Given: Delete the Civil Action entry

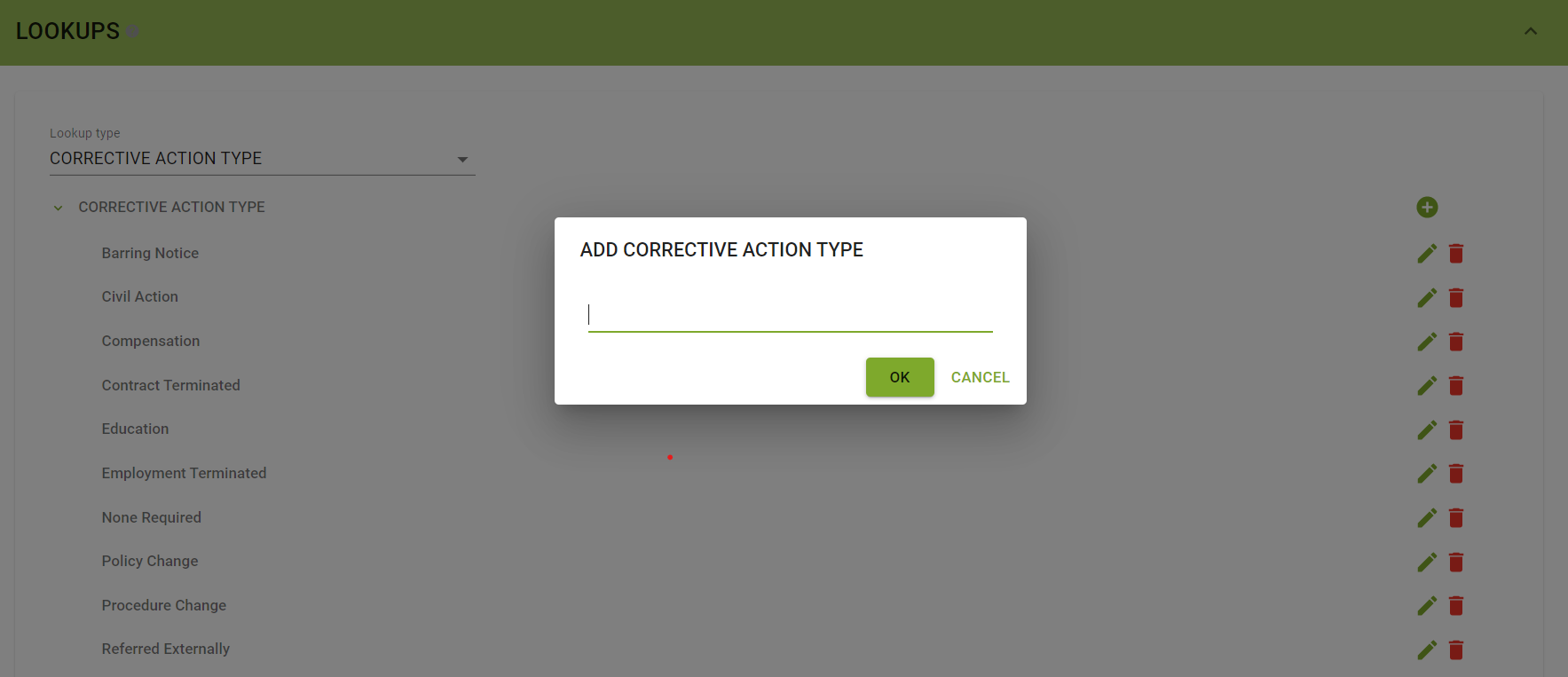Looking at the screenshot, I should 1456,298.
